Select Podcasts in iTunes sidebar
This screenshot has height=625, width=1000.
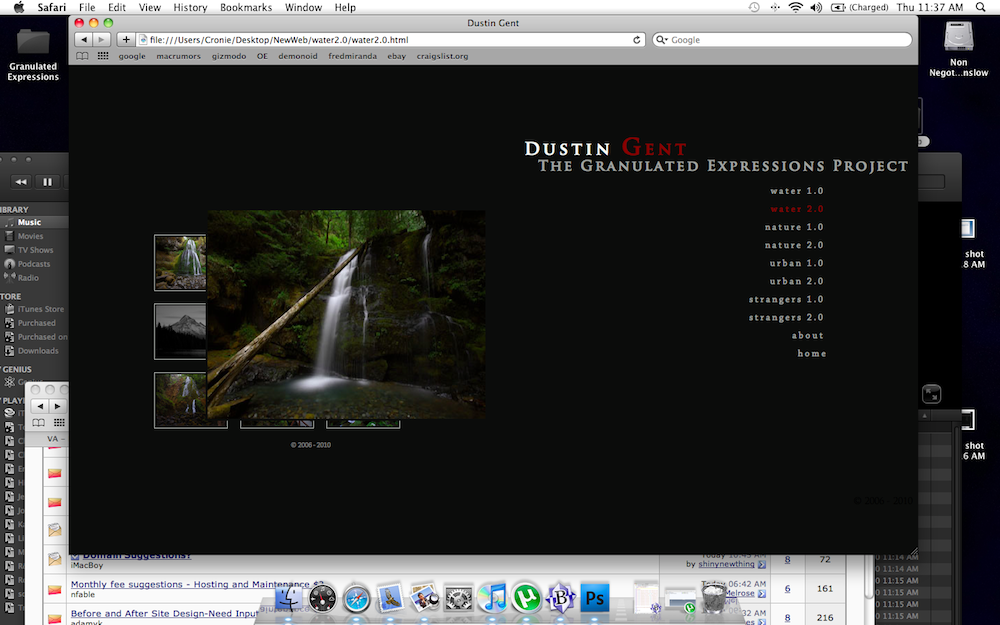point(34,263)
